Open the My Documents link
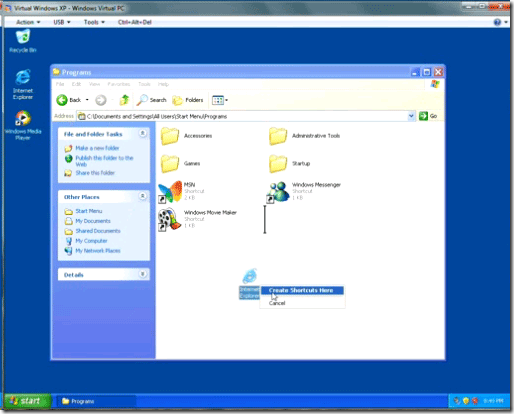 point(93,221)
